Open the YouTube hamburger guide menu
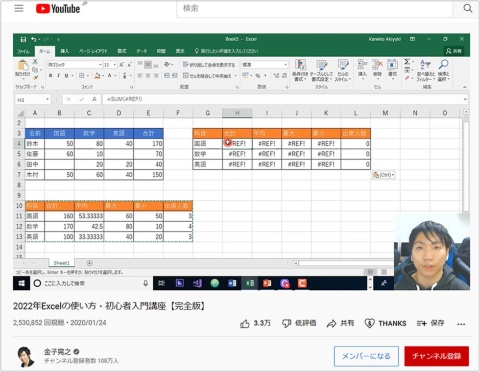Image resolution: width=480 pixels, height=372 pixels. click(x=19, y=8)
